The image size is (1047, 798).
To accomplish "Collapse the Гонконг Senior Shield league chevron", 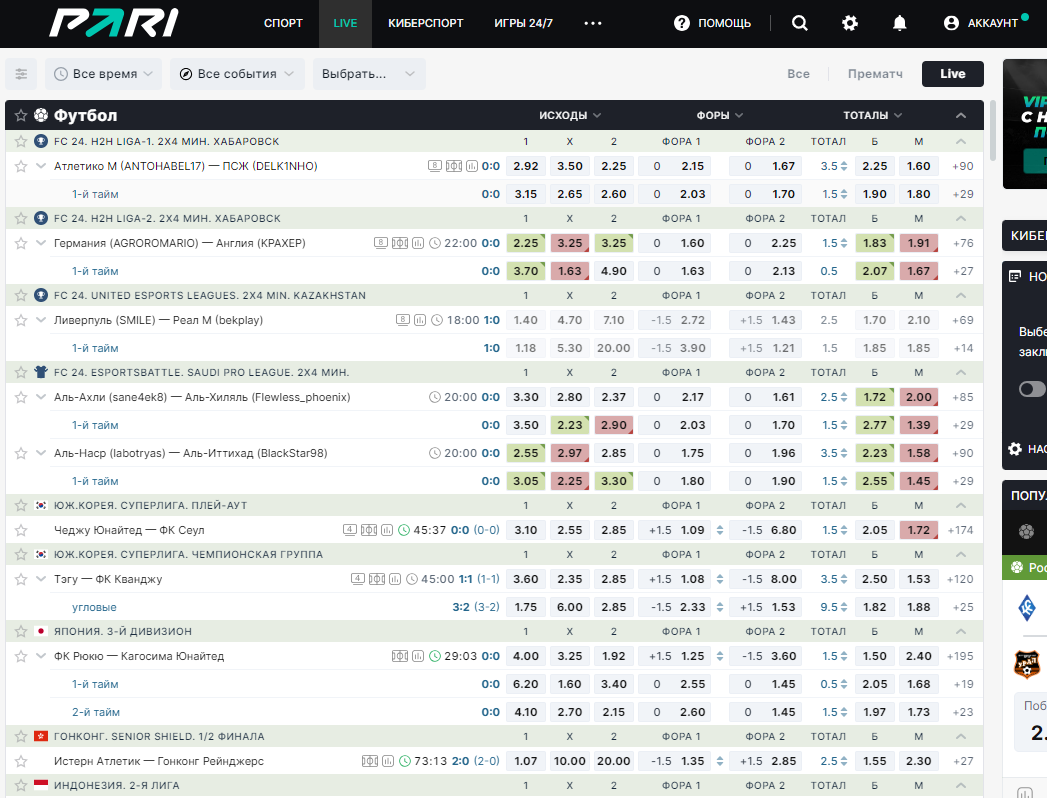I will (x=961, y=736).
